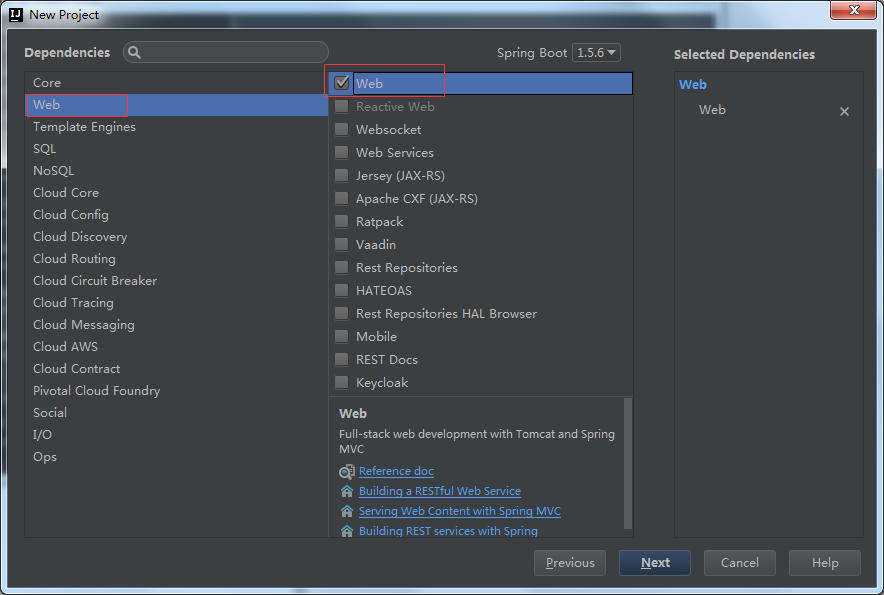Check the Keycloak checkbox
The width and height of the screenshot is (884, 595).
pyautogui.click(x=342, y=382)
